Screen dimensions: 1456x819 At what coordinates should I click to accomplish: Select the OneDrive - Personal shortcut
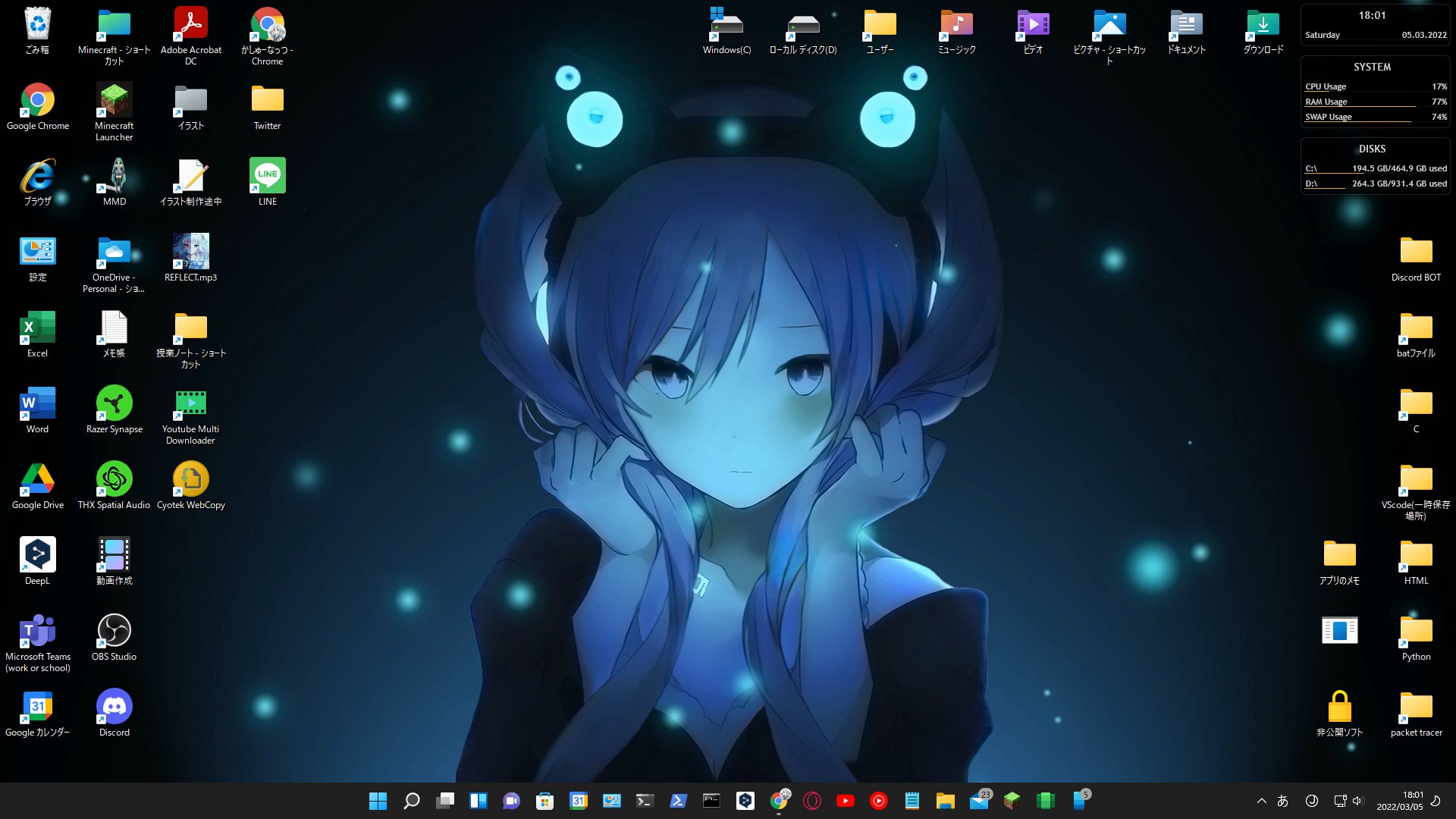(x=114, y=263)
